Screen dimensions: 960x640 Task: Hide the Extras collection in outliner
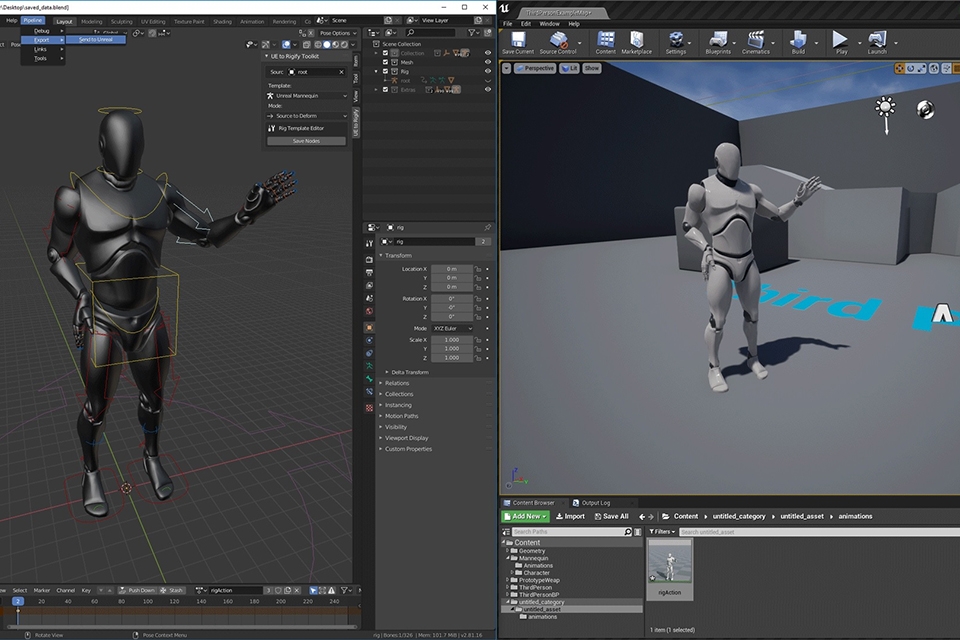(x=487, y=89)
